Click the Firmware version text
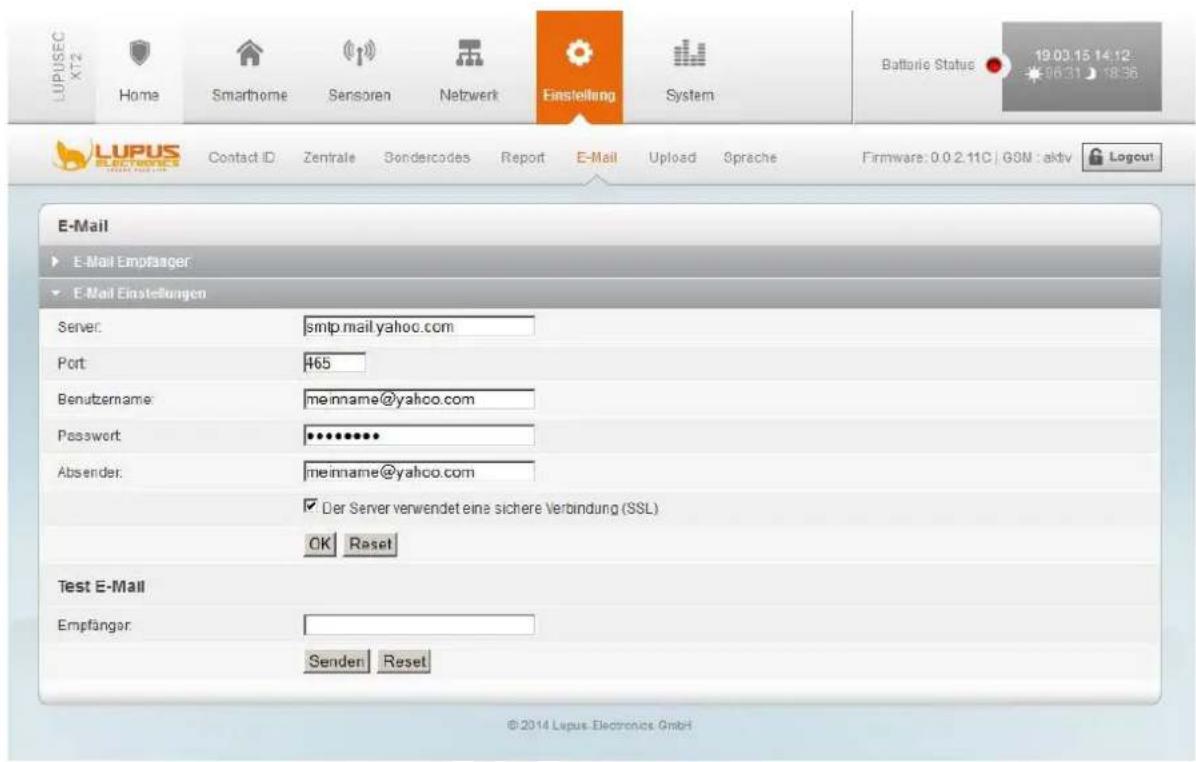The width and height of the screenshot is (1196, 762). (x=927, y=158)
